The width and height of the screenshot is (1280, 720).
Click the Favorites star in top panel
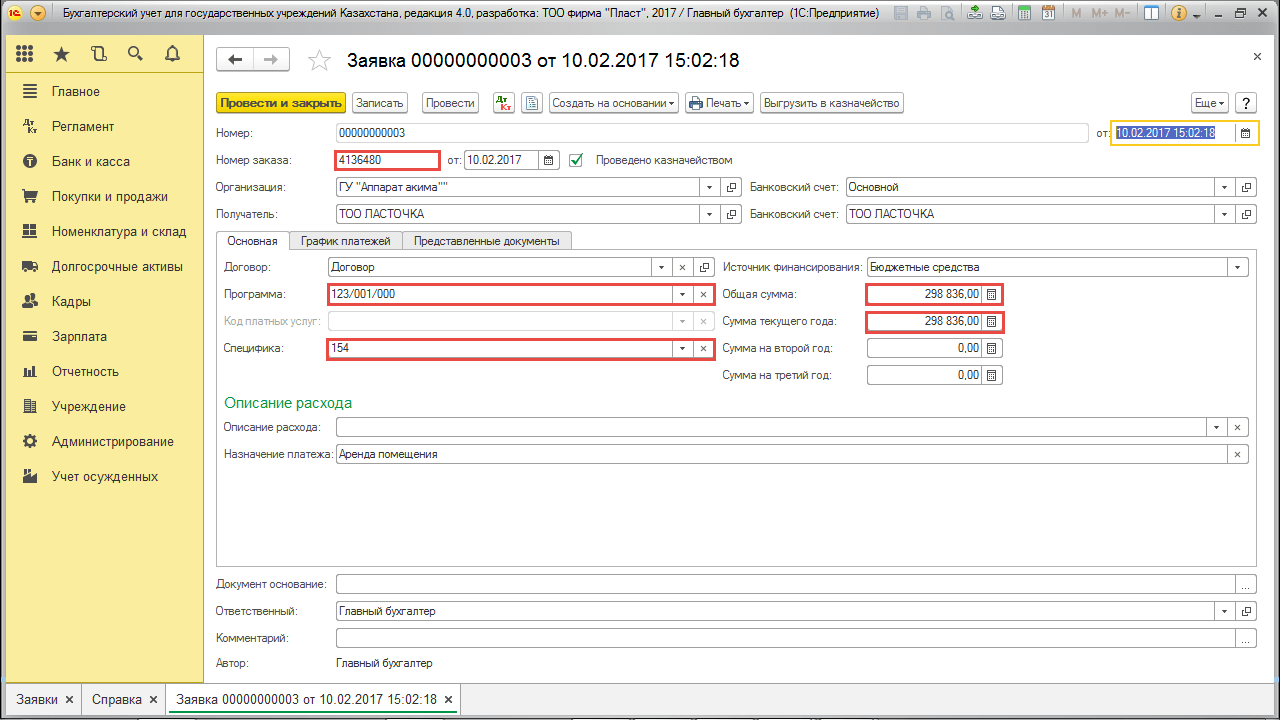[62, 54]
